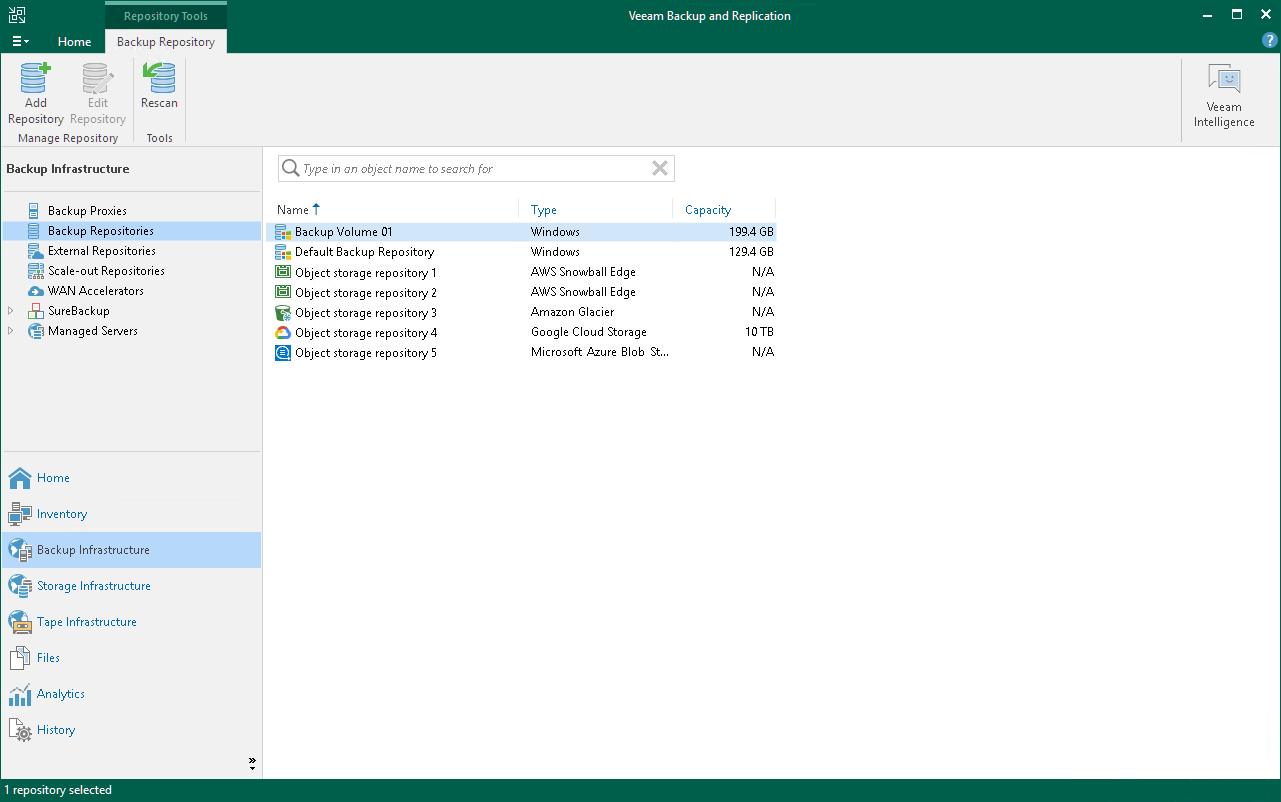Screen dimensions: 1281x802
Task: Click the Add Repository icon
Action: point(36,79)
